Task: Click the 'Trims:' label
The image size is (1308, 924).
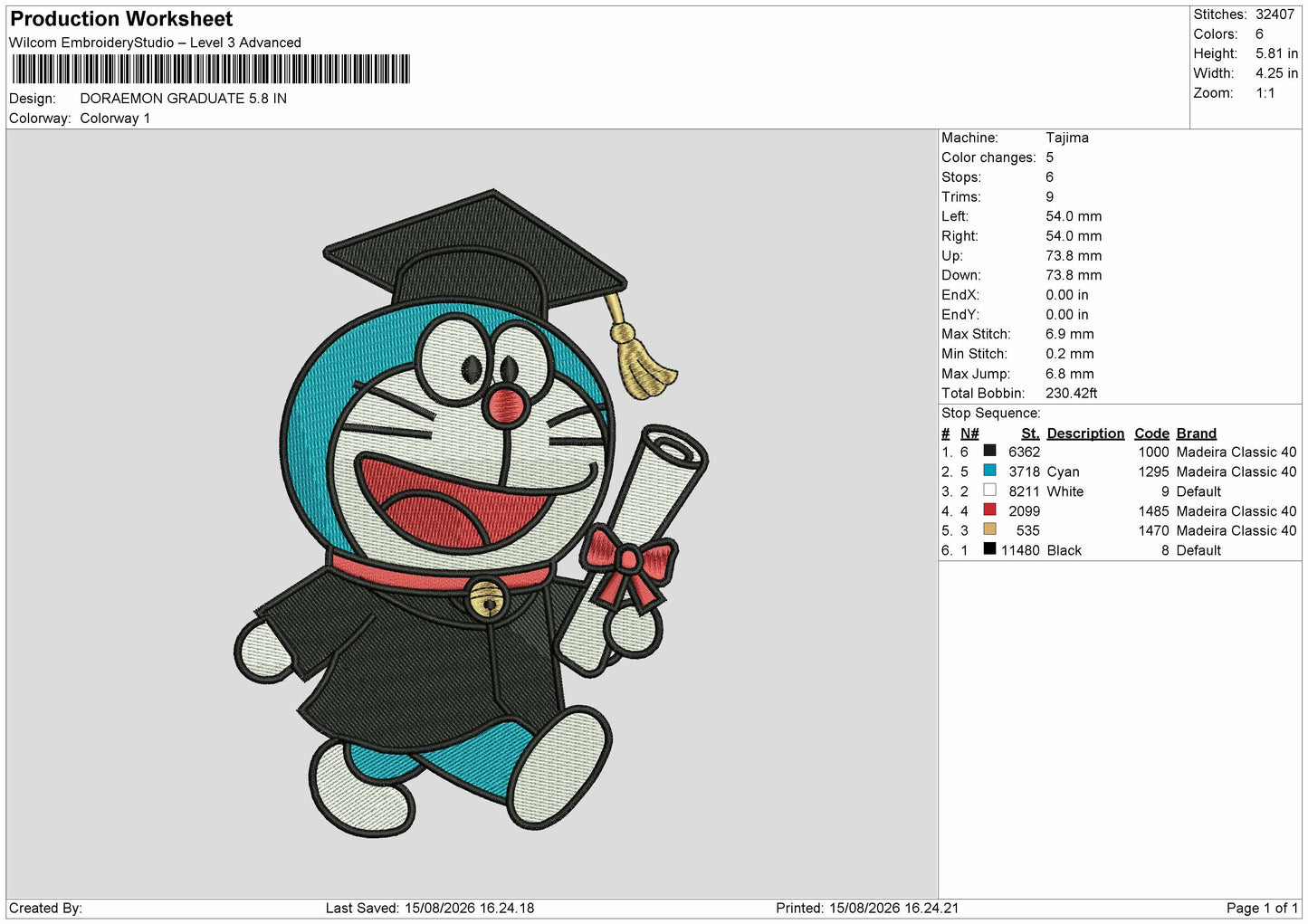Action: click(x=961, y=196)
